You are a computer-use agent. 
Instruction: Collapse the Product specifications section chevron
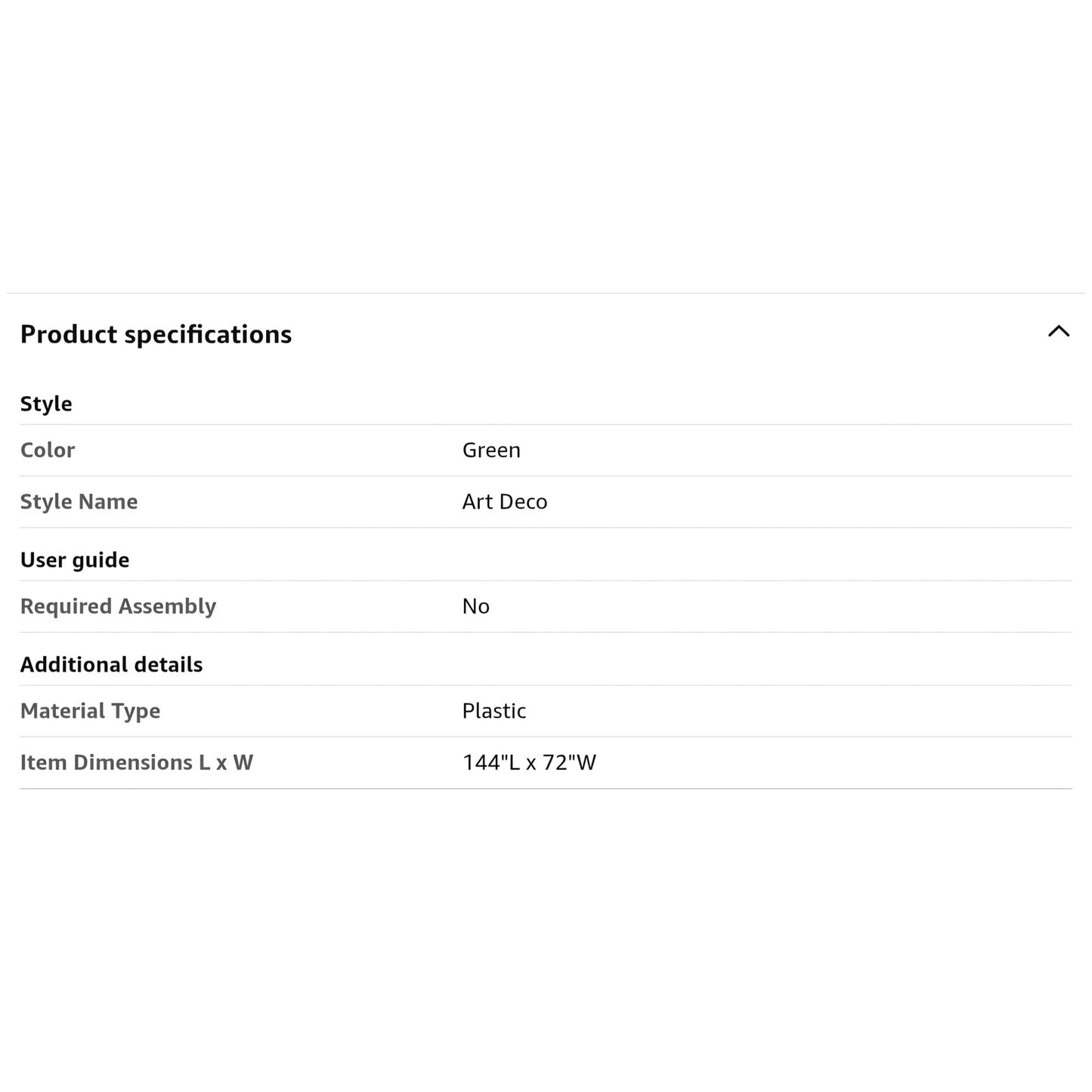pyautogui.click(x=1059, y=331)
